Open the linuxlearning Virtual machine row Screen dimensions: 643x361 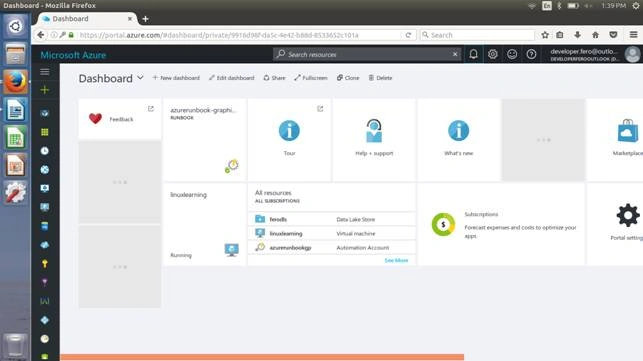pyautogui.click(x=332, y=233)
